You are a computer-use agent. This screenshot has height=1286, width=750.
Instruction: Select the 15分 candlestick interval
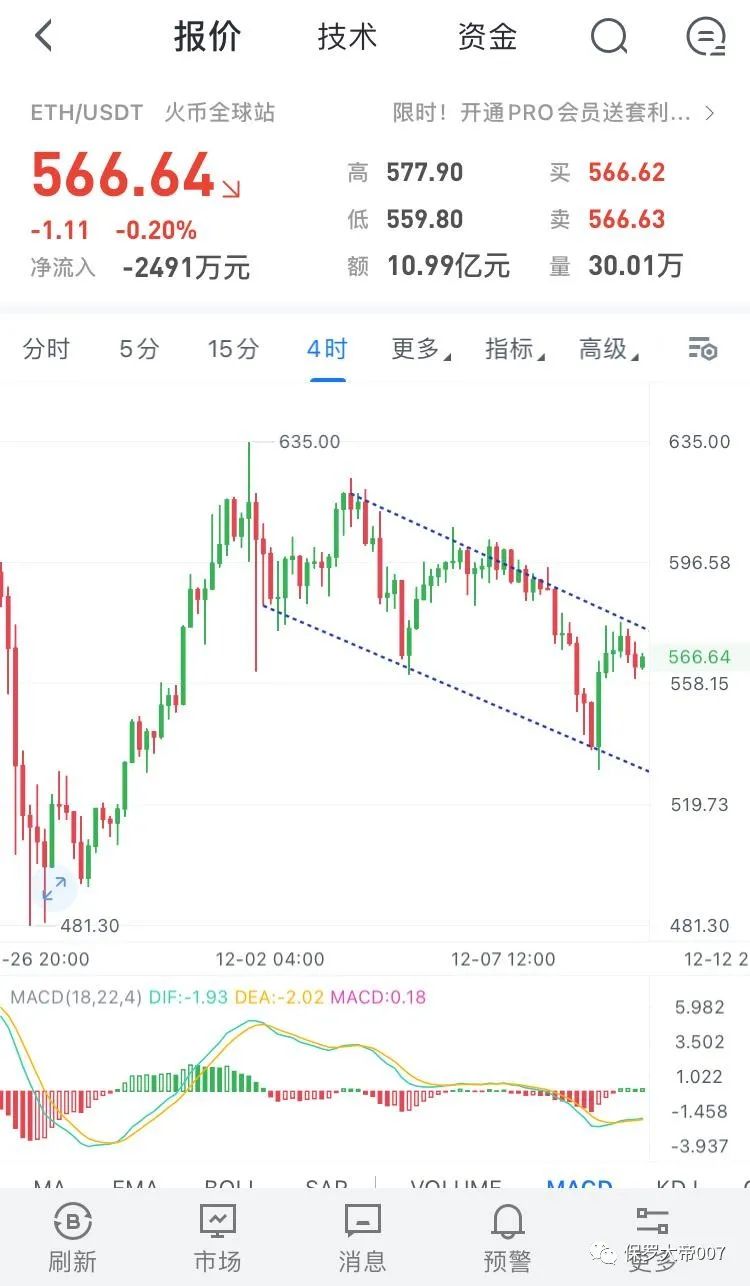coord(232,349)
